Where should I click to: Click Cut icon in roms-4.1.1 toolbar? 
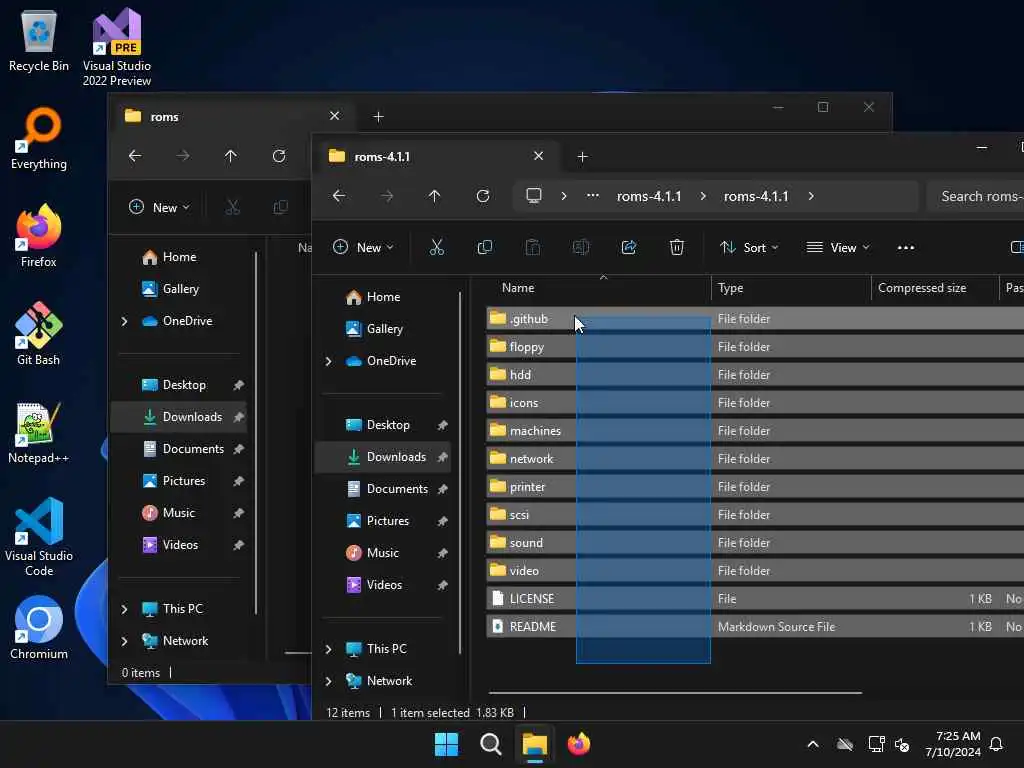[x=436, y=248]
